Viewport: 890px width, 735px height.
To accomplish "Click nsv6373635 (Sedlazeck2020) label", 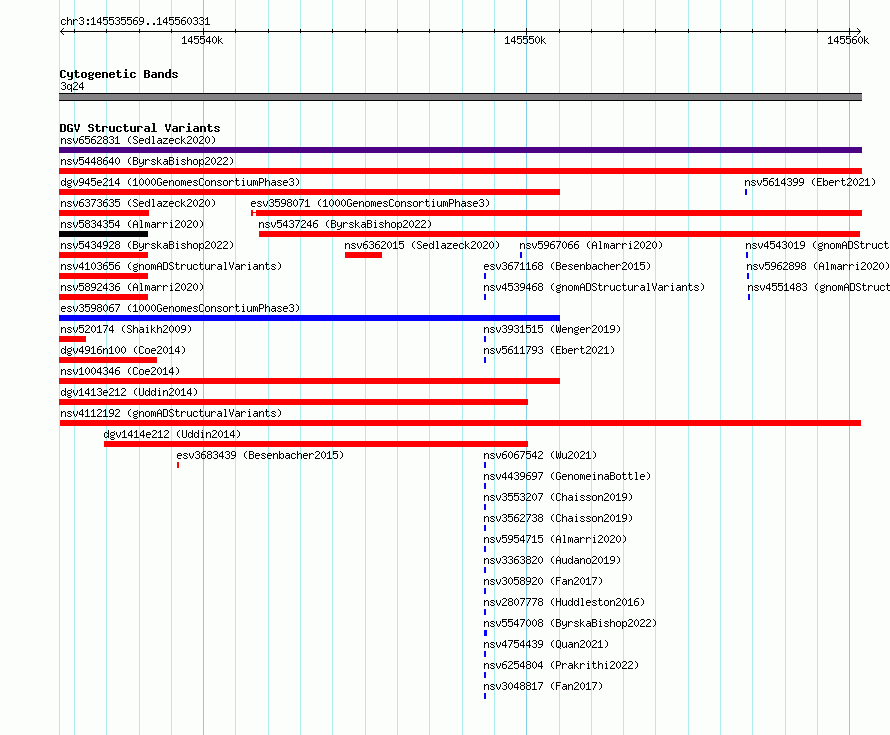I will (x=138, y=203).
